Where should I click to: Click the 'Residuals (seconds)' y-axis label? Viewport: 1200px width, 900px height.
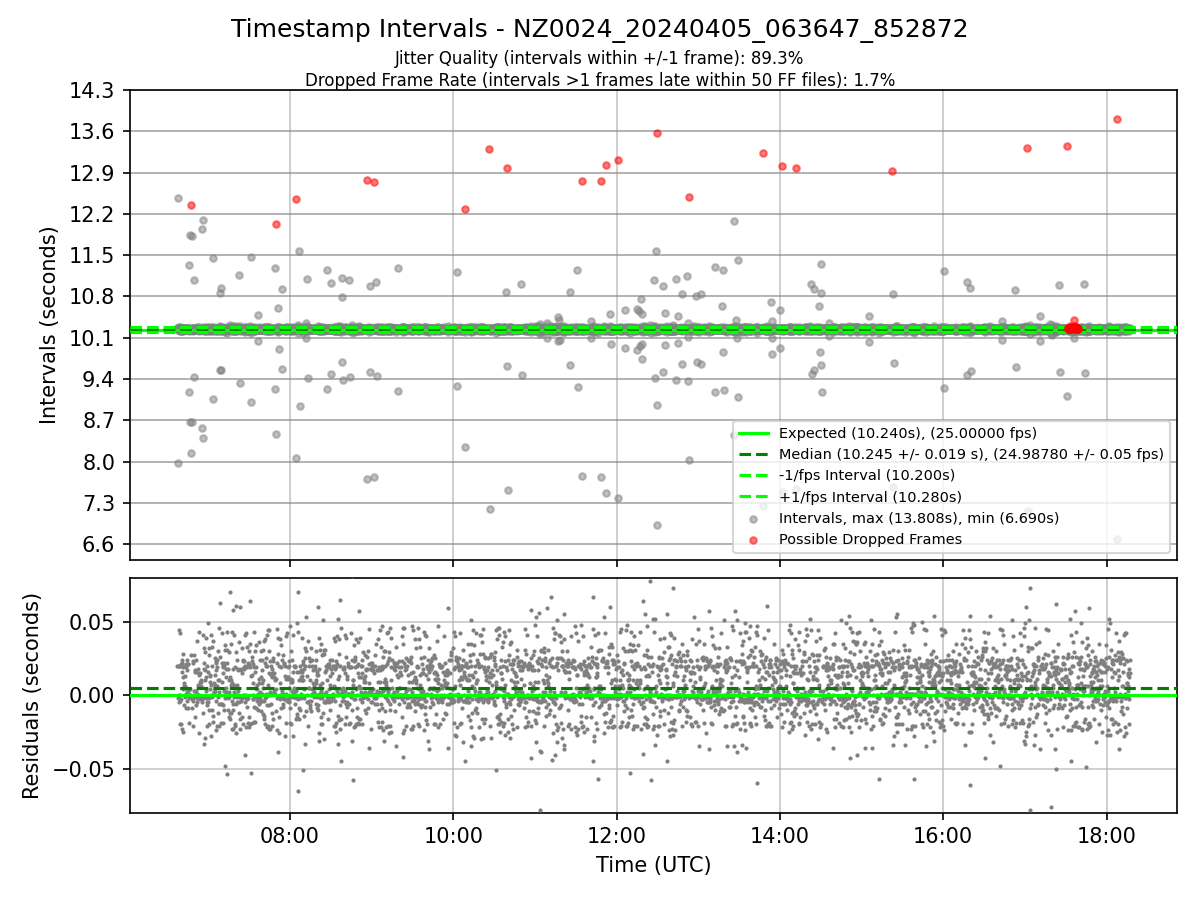31,696
